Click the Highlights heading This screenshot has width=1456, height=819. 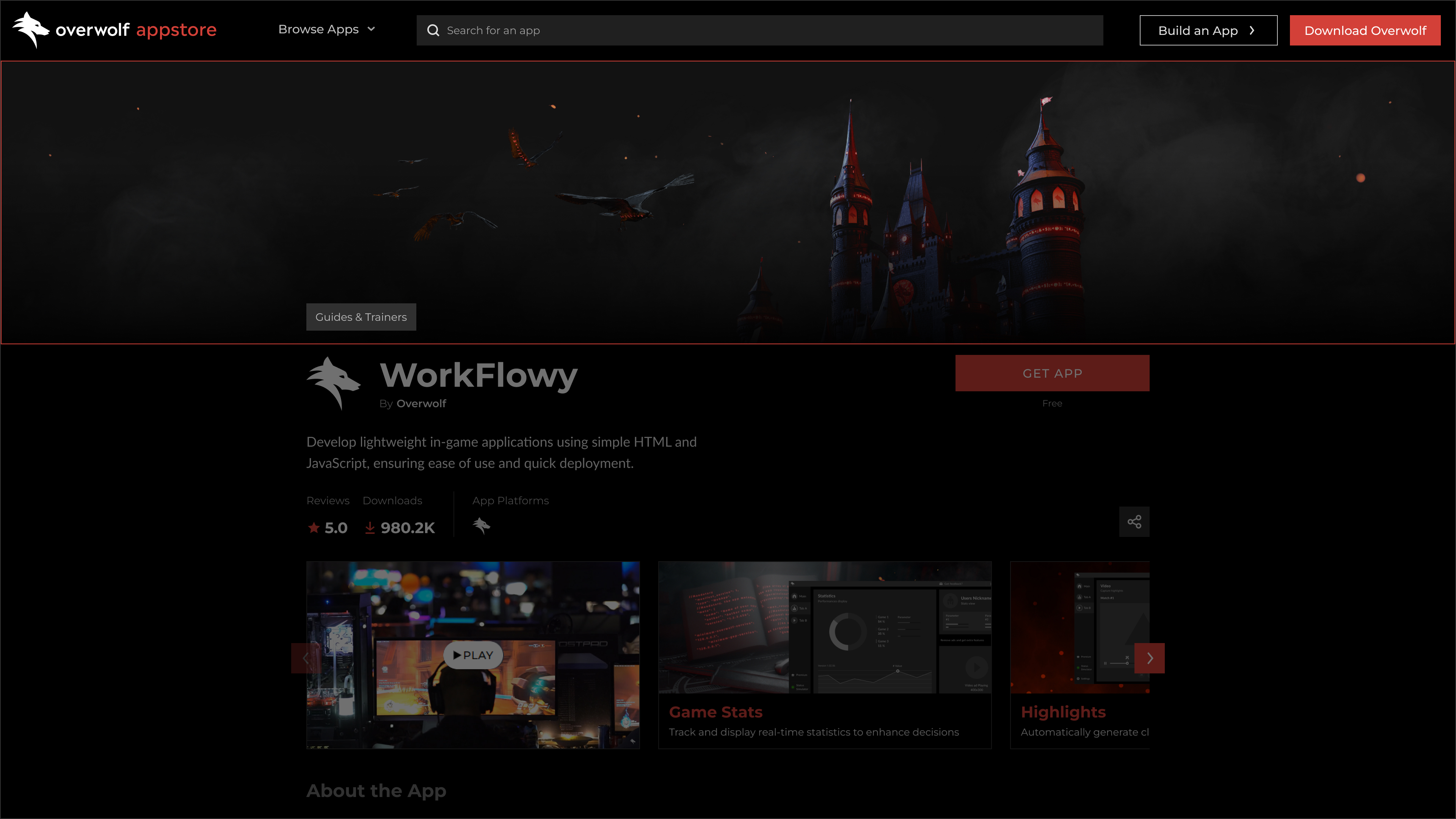coord(1063,712)
